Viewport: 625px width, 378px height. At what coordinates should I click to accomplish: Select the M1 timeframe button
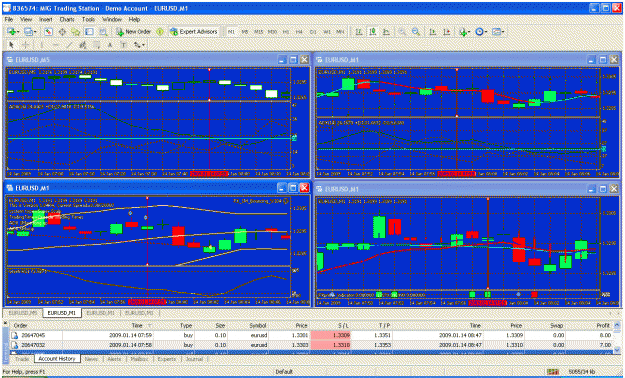231,32
